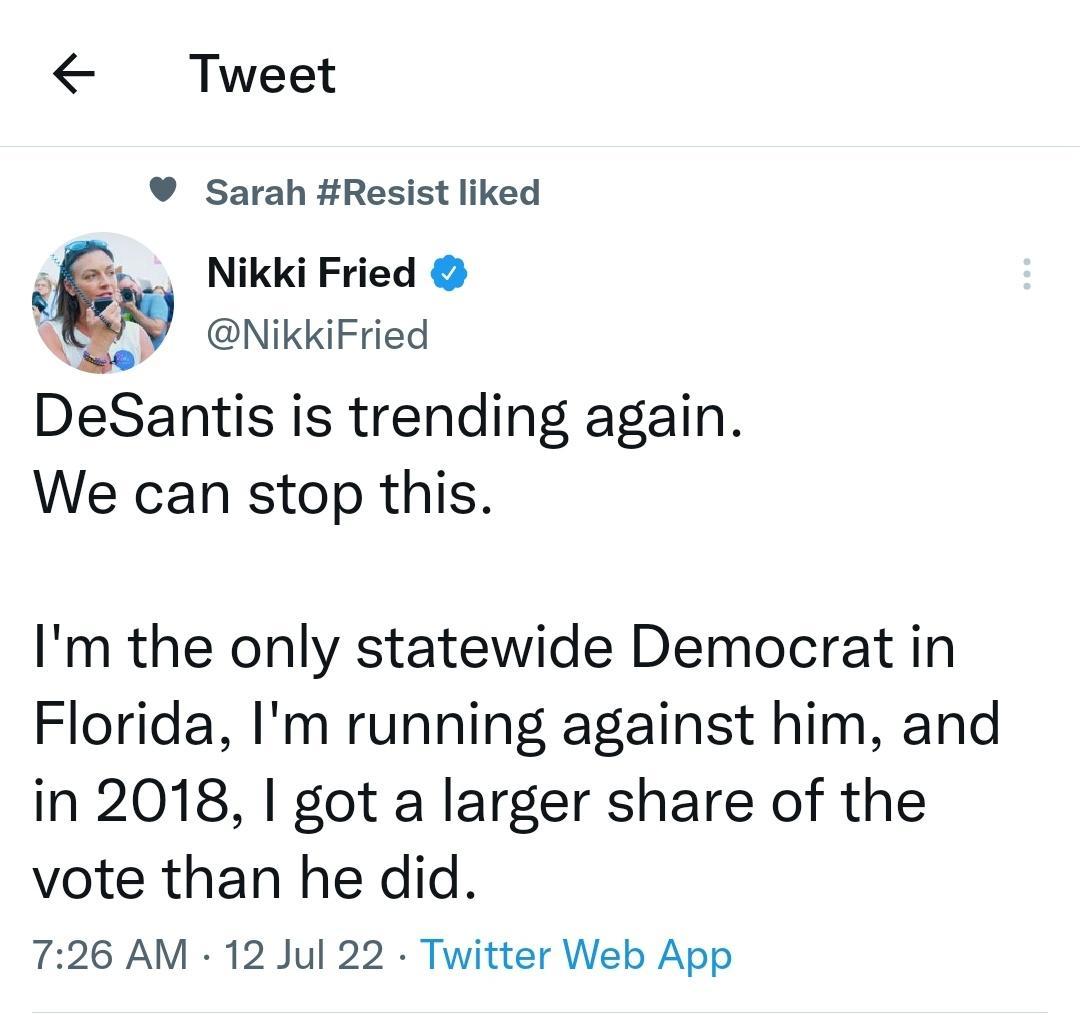
Task: Click Nikki Fried's profile picture
Action: (x=101, y=305)
